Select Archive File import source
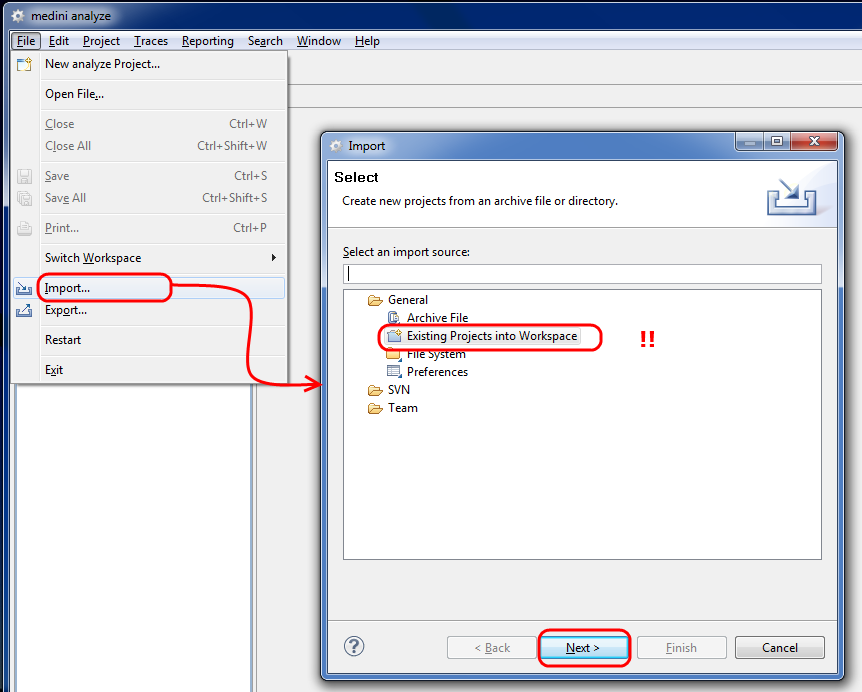The width and height of the screenshot is (862, 692). [x=437, y=318]
